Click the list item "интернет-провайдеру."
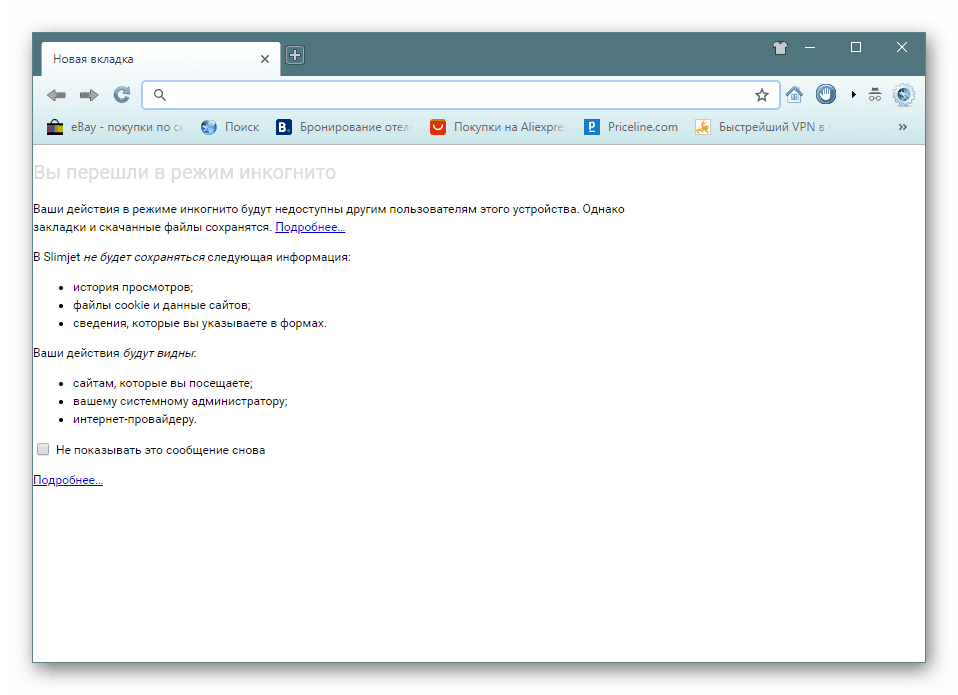 tap(135, 419)
